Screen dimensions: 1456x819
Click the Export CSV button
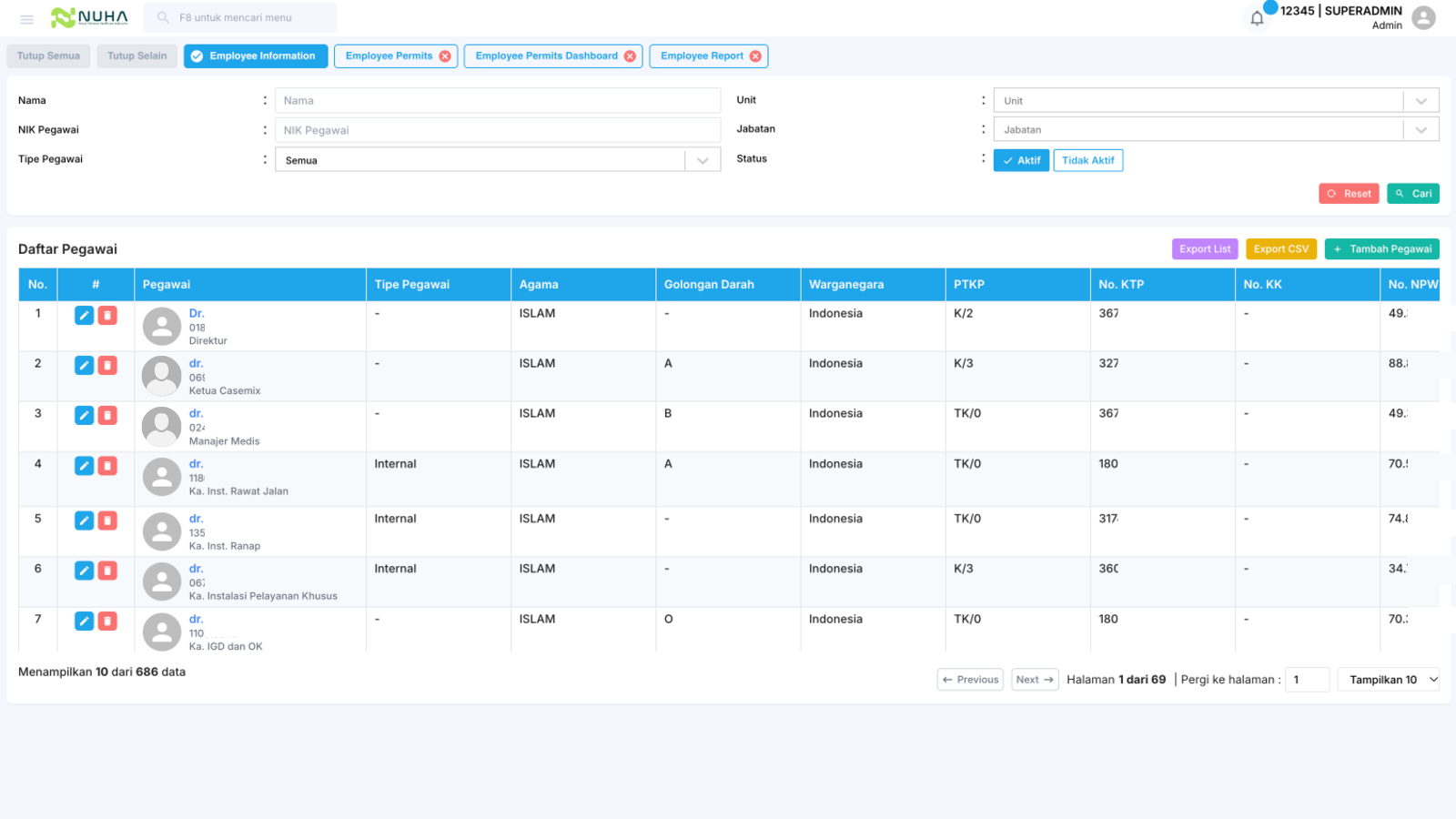coord(1280,248)
